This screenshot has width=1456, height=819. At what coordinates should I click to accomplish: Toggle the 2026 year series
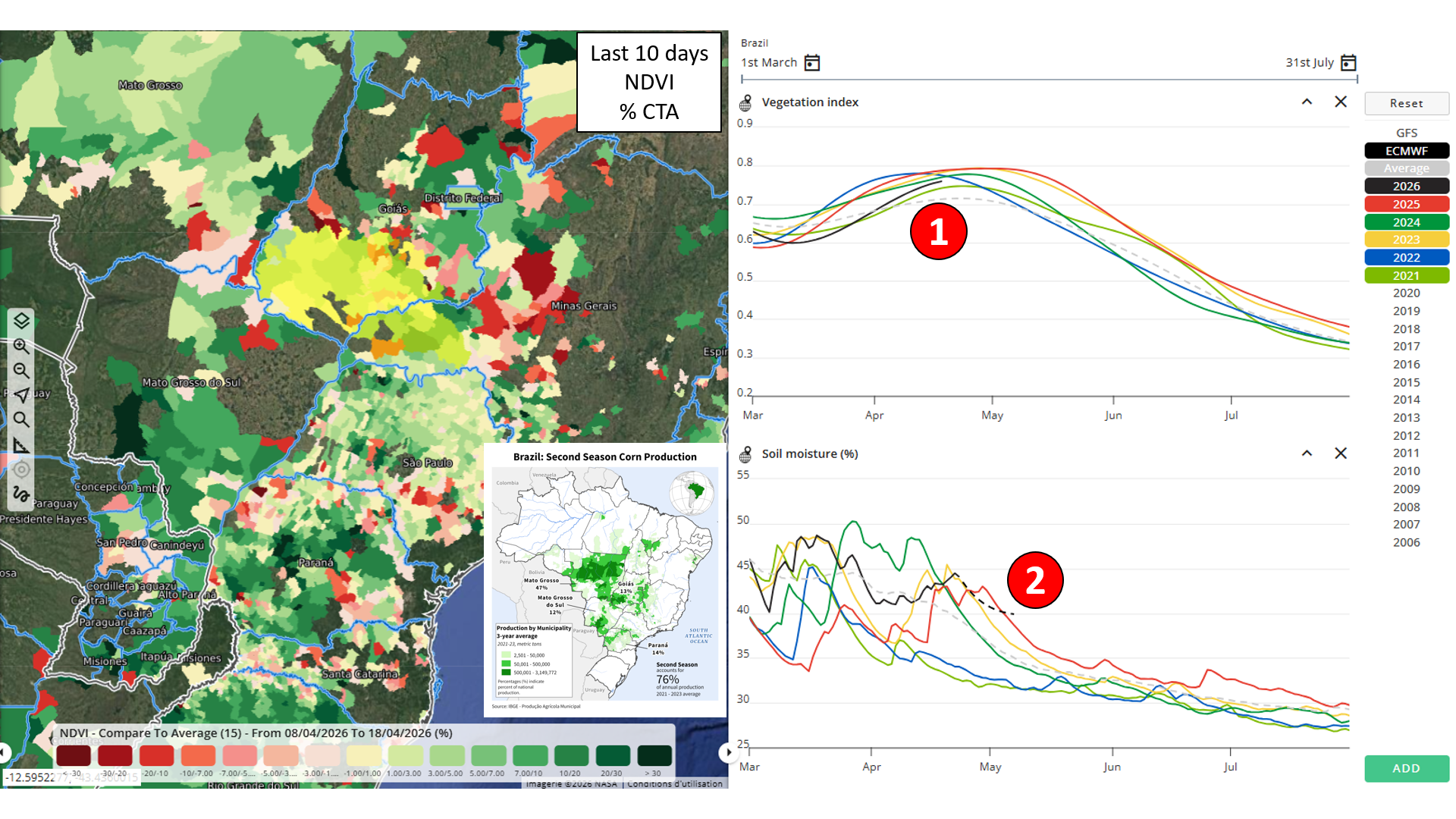point(1406,187)
